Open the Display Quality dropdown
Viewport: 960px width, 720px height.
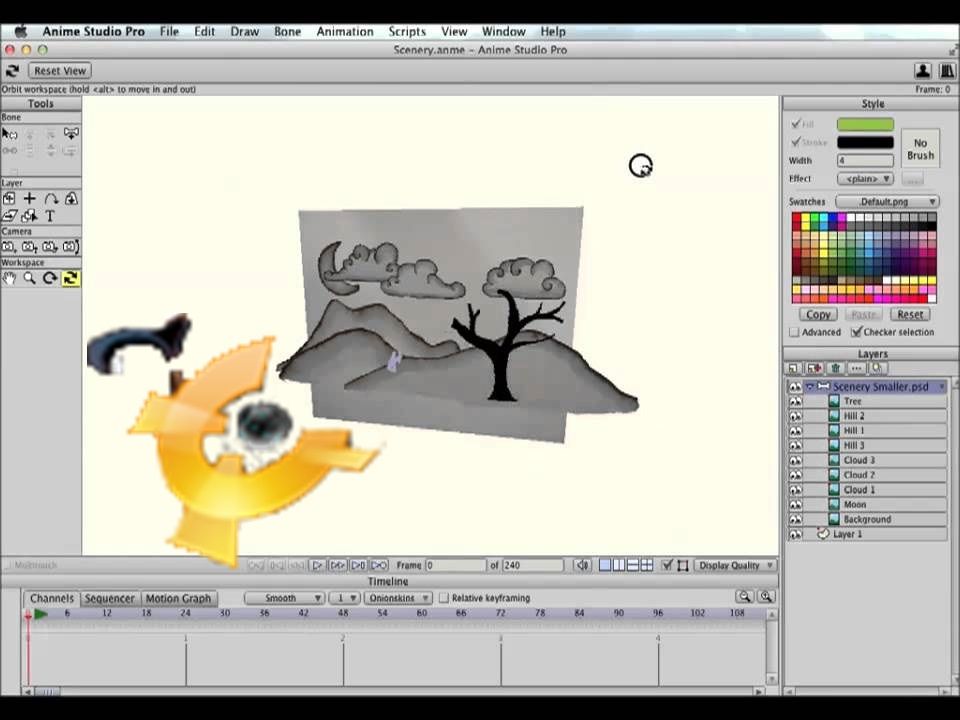click(735, 566)
